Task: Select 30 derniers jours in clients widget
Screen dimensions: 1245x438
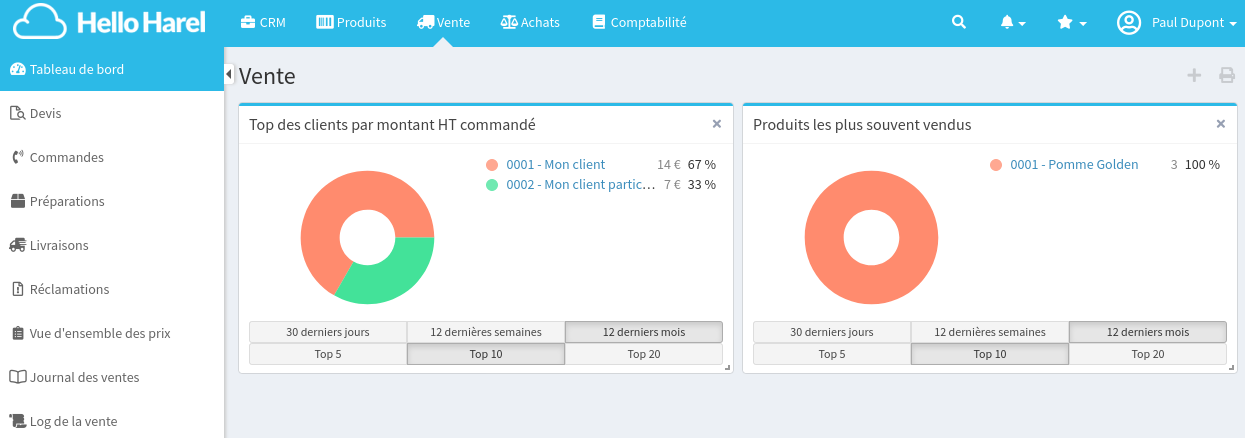Action: coord(328,332)
